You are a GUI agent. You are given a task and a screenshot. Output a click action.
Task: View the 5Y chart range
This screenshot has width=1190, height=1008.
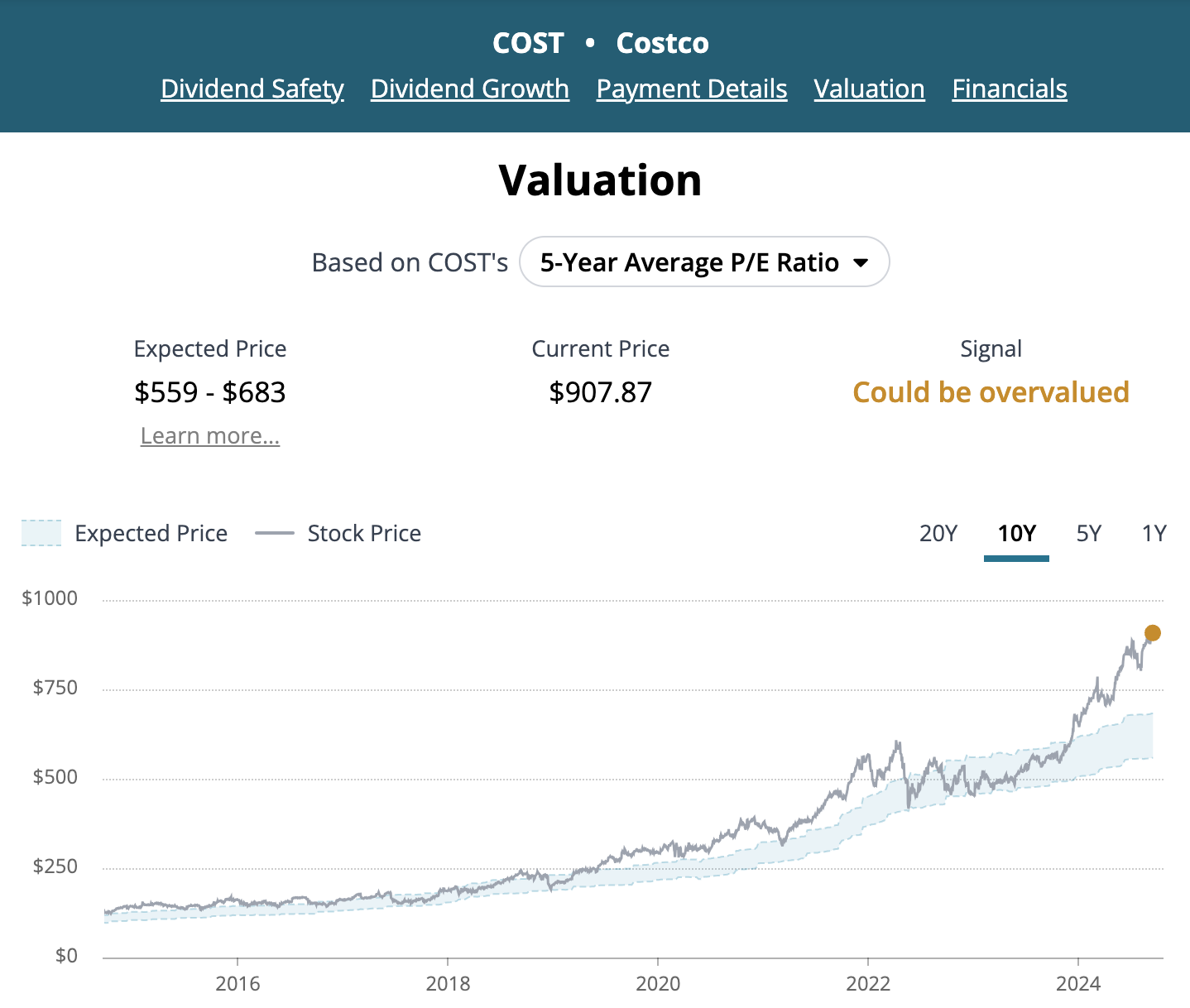click(x=1089, y=534)
